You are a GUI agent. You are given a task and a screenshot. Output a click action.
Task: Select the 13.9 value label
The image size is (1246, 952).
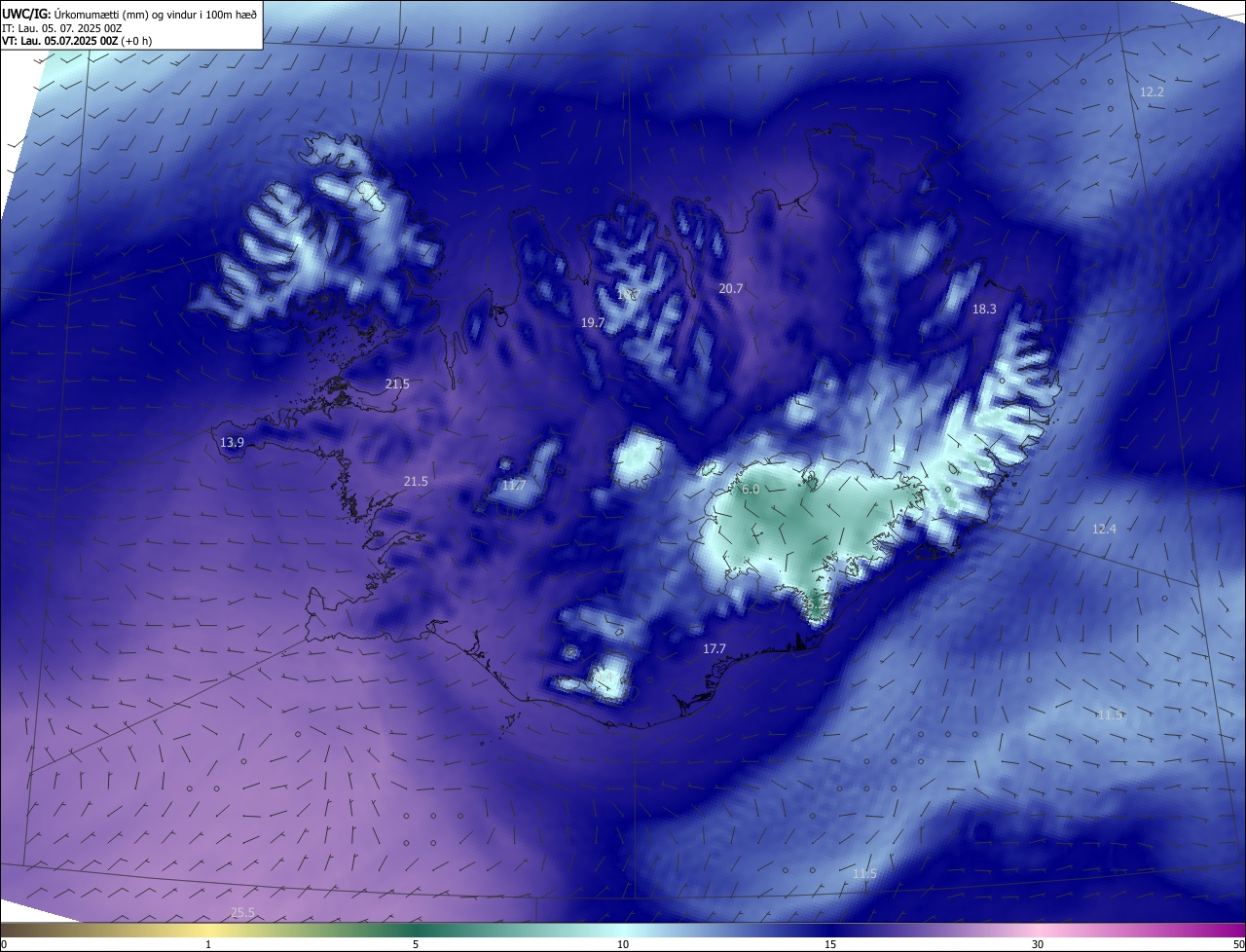(232, 442)
